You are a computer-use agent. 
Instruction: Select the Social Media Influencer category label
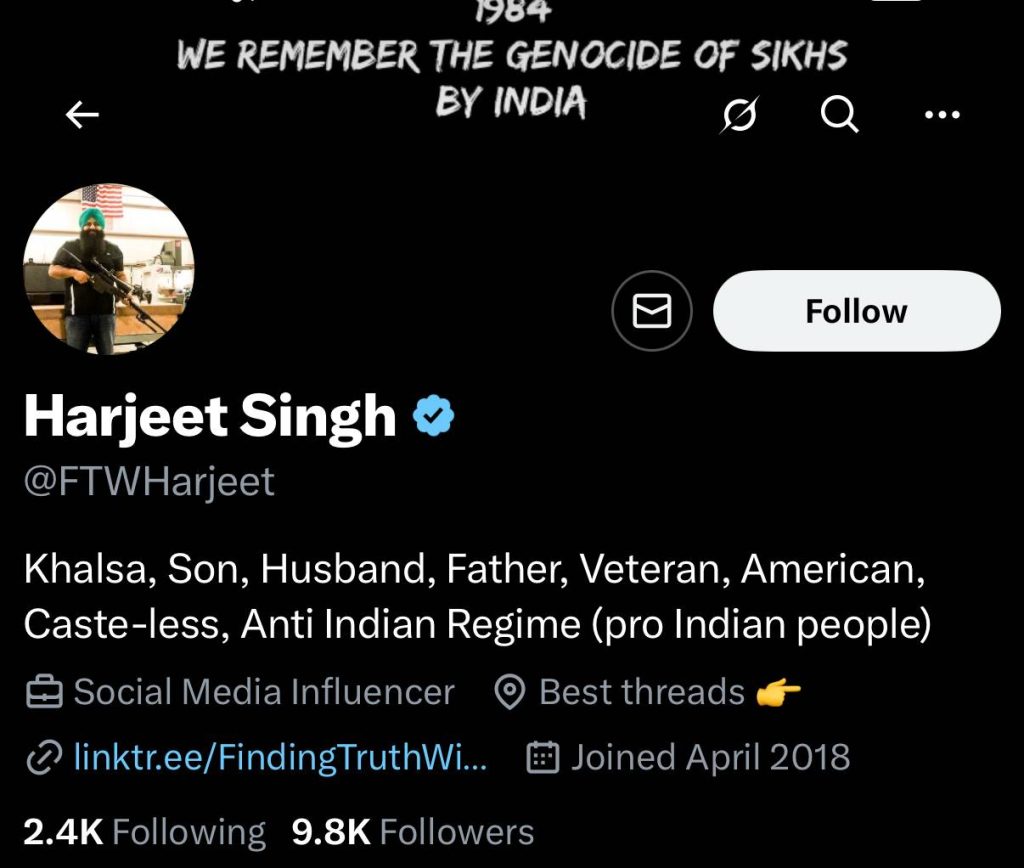pyautogui.click(x=264, y=692)
